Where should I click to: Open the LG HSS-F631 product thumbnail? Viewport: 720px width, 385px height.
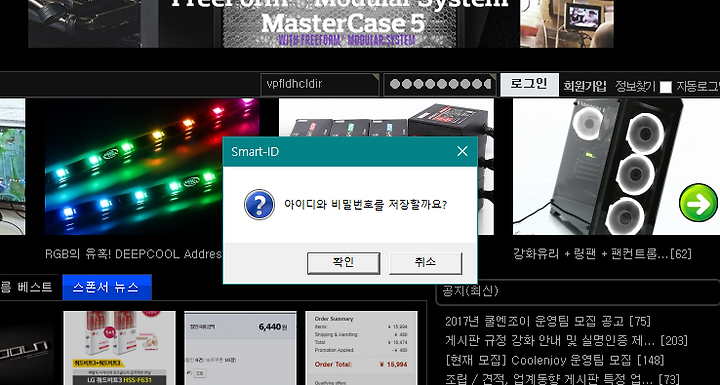coord(119,348)
